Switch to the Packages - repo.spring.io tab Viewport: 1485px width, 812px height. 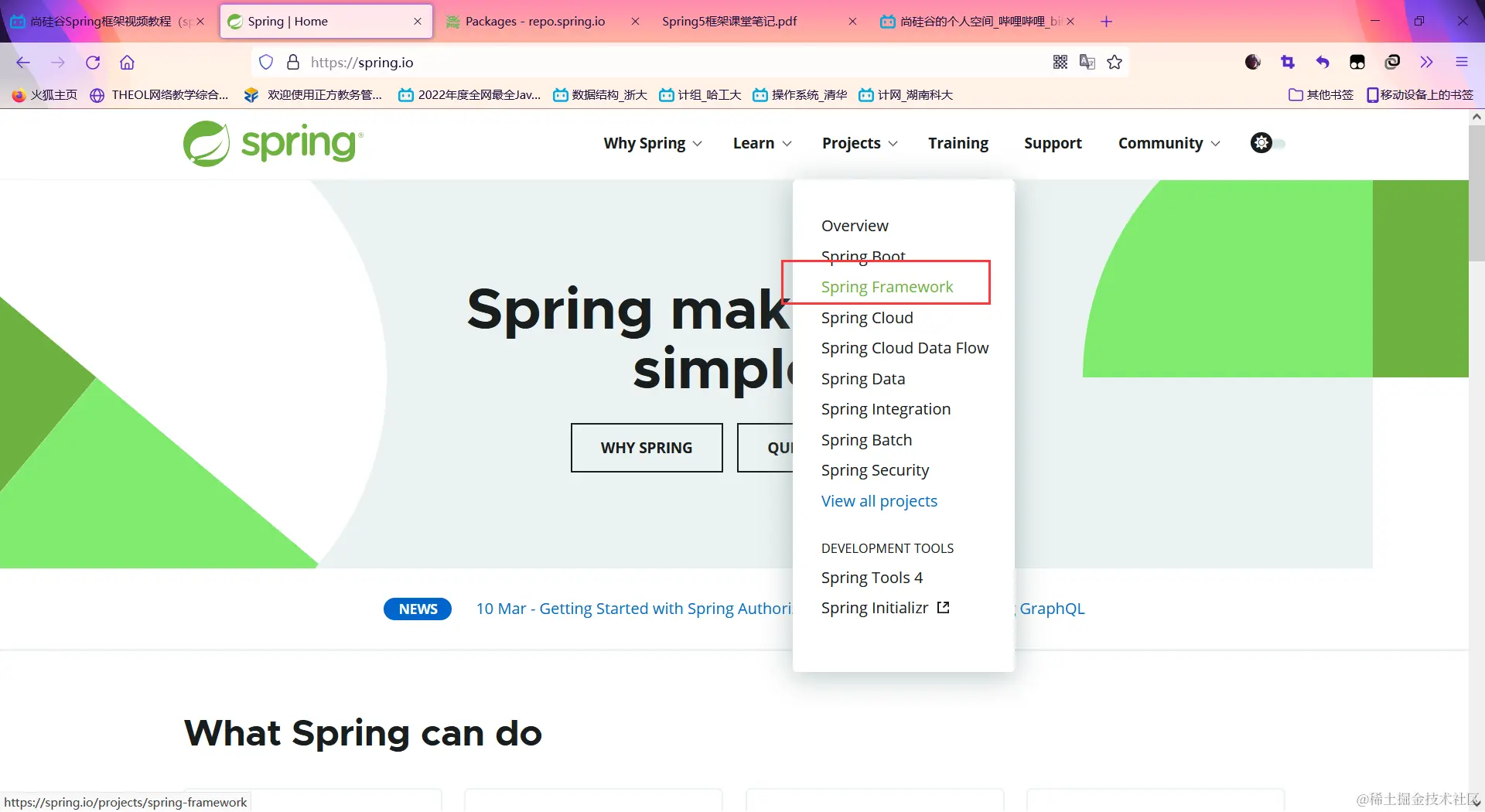click(x=543, y=22)
